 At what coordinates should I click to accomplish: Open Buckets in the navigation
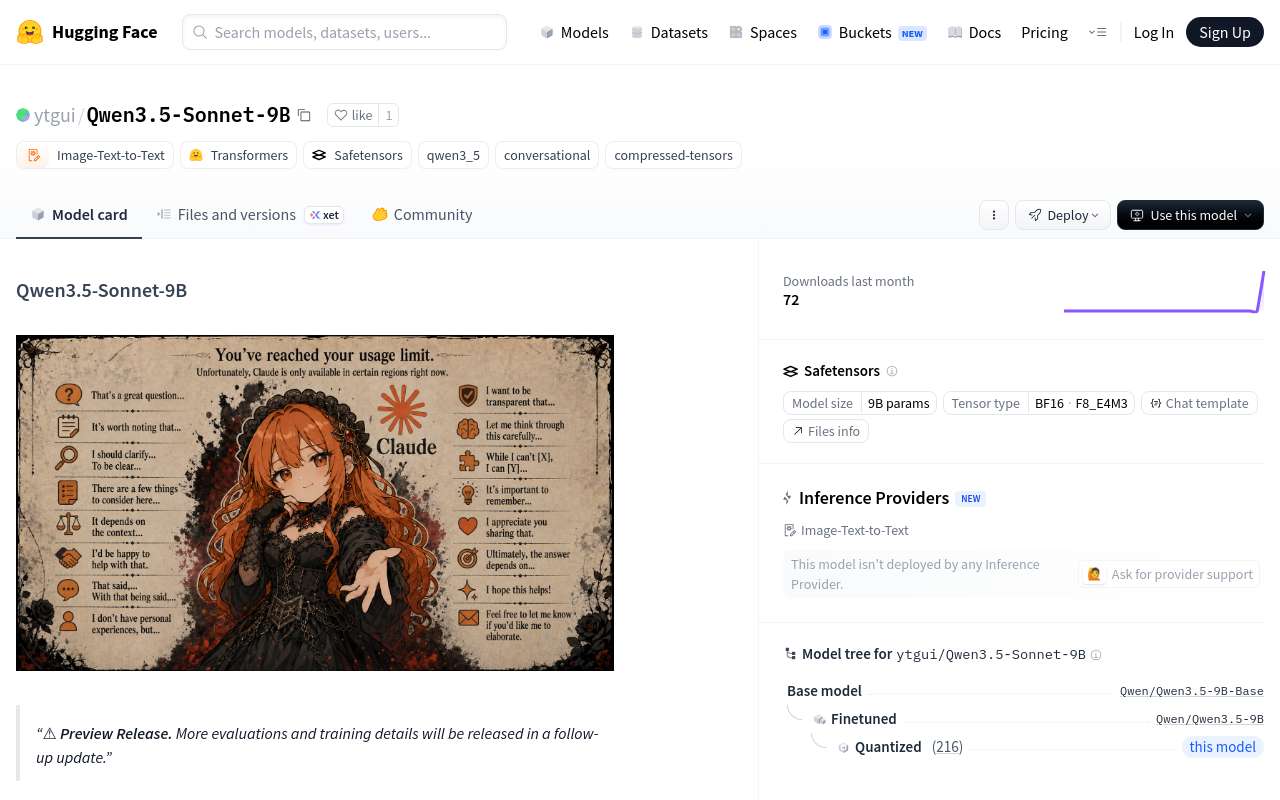(872, 32)
